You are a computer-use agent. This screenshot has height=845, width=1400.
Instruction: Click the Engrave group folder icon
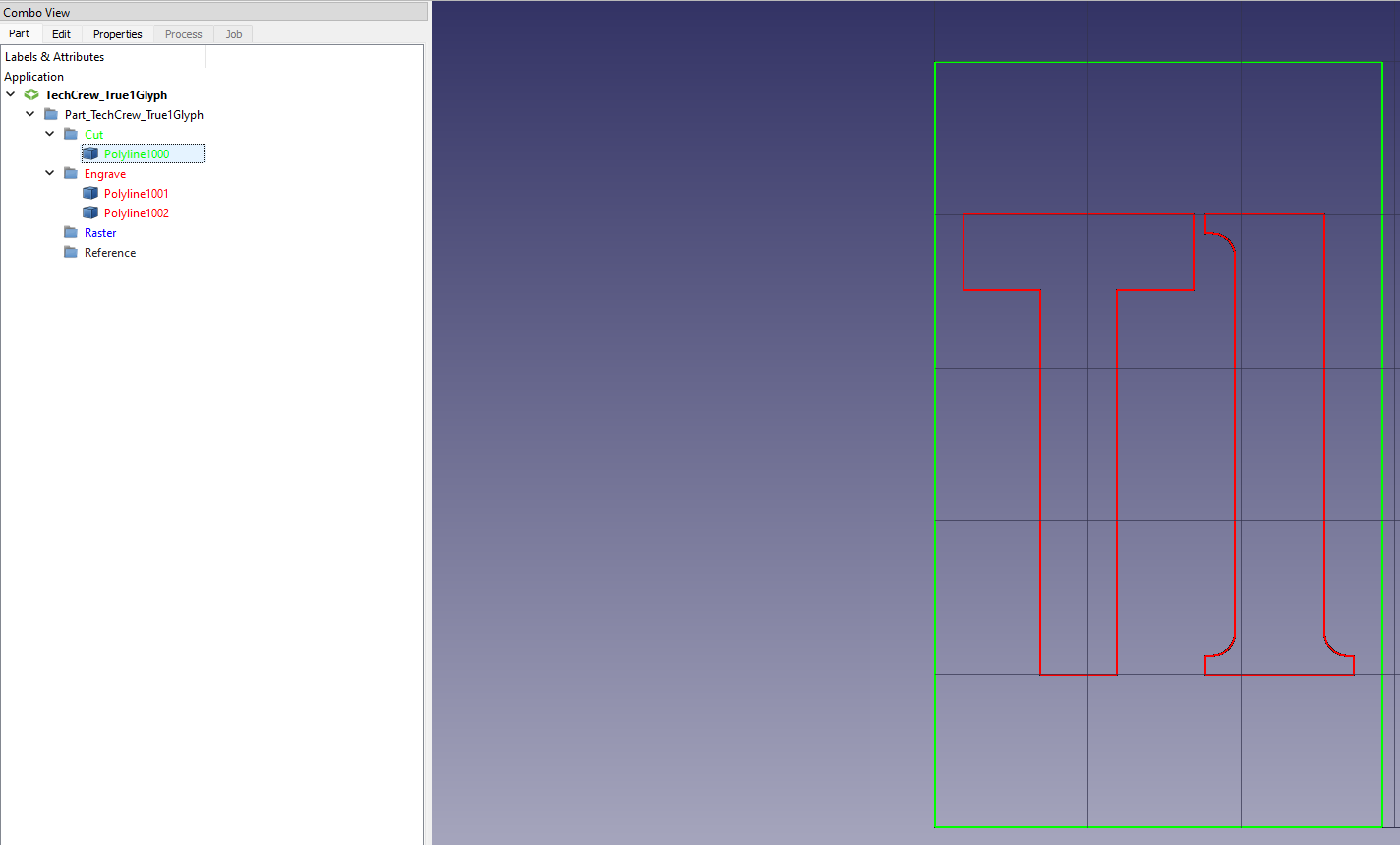coord(71,174)
